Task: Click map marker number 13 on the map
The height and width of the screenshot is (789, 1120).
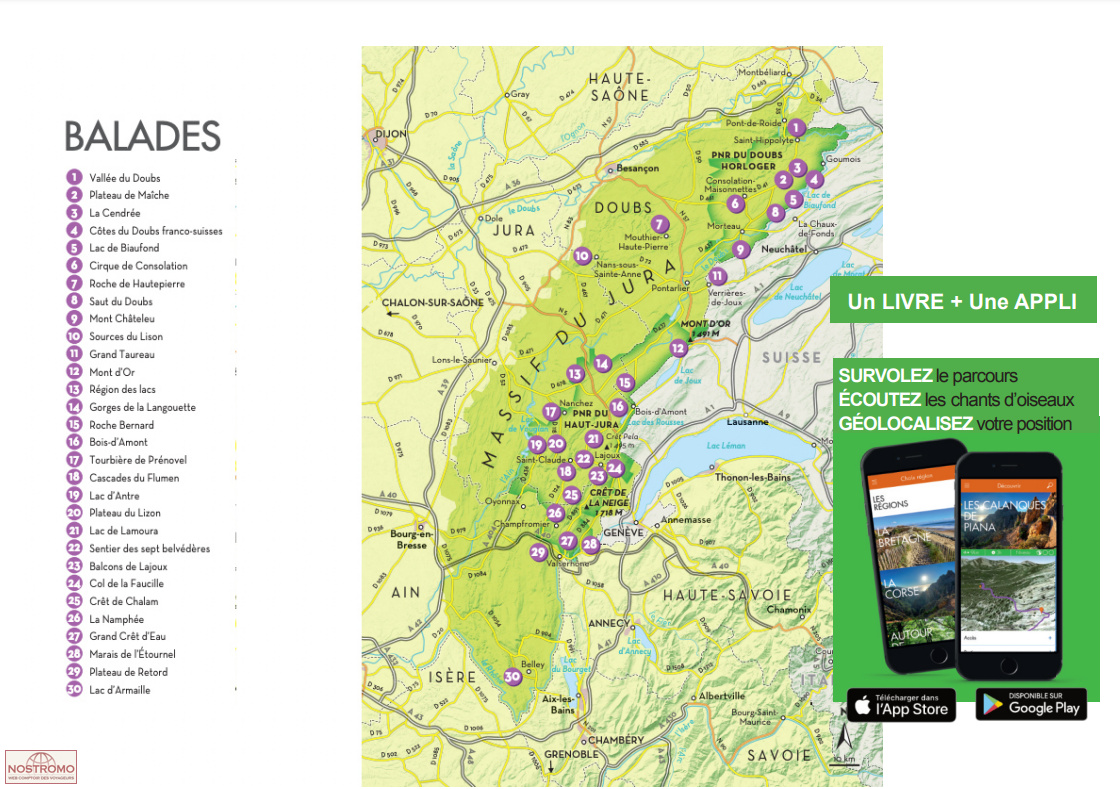Action: click(575, 373)
